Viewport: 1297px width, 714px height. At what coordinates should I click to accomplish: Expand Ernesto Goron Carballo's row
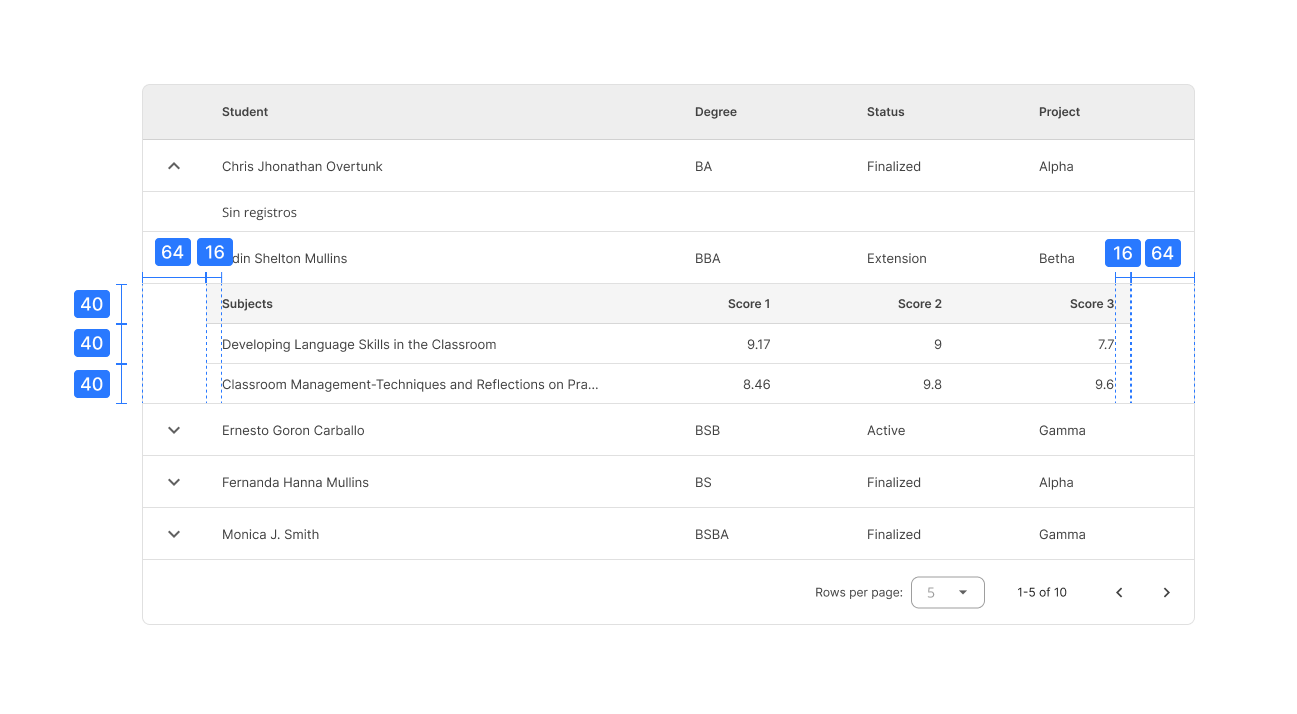tap(174, 430)
